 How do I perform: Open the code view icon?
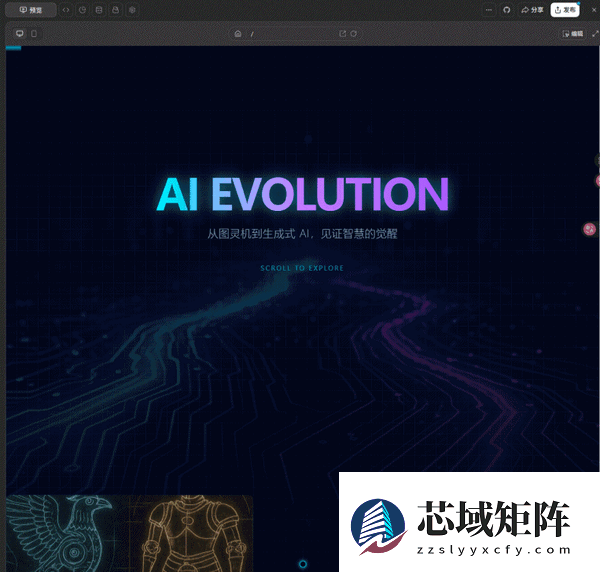[66, 10]
